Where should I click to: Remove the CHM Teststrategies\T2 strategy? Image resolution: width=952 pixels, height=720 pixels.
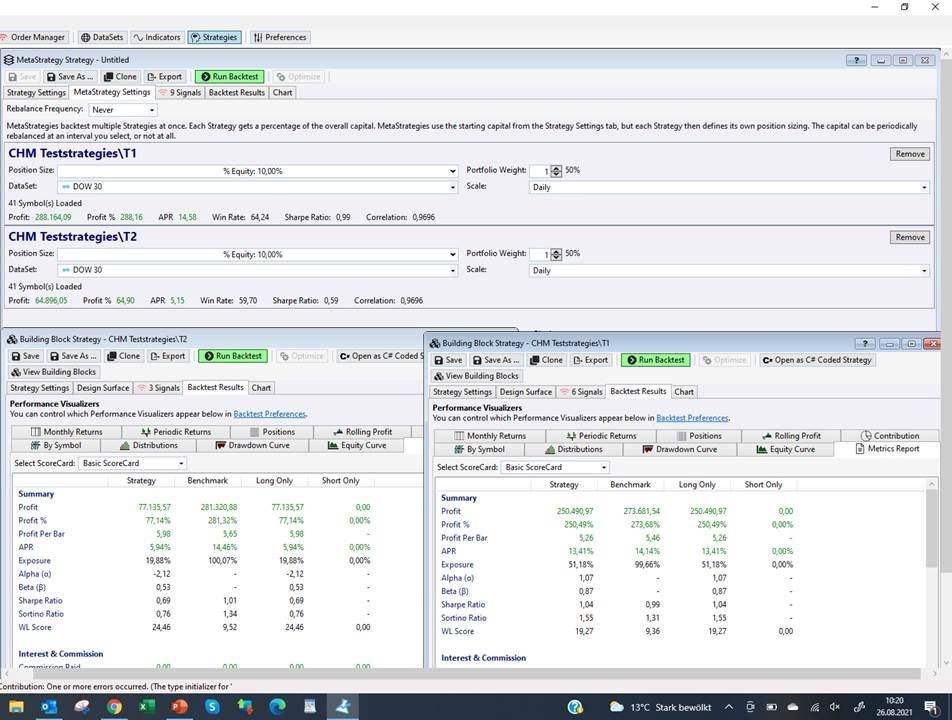pos(909,237)
